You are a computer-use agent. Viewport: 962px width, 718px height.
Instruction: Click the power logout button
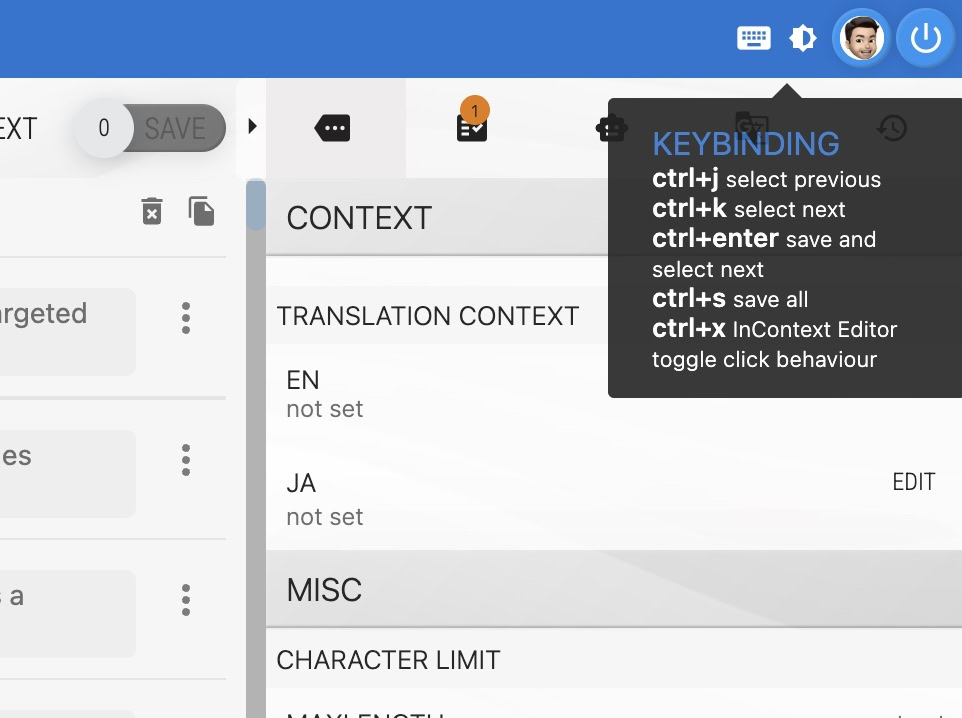pyautogui.click(x=925, y=39)
